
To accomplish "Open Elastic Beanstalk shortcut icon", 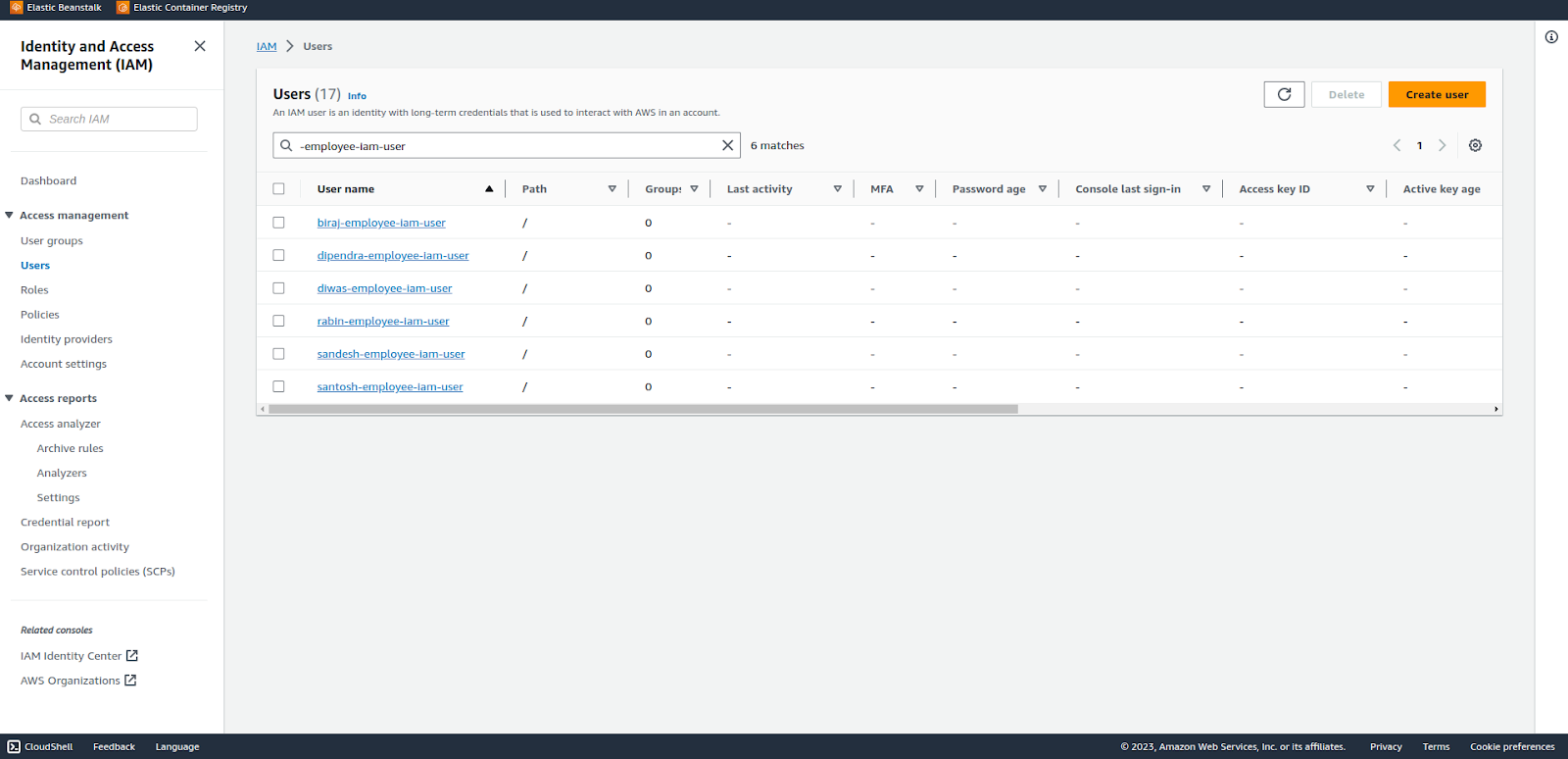I will tap(16, 7).
